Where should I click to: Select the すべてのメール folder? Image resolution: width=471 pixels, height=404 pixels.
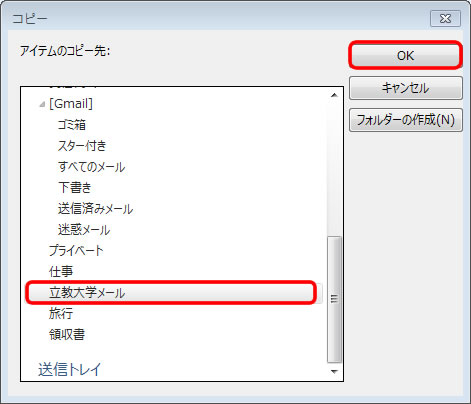92,167
